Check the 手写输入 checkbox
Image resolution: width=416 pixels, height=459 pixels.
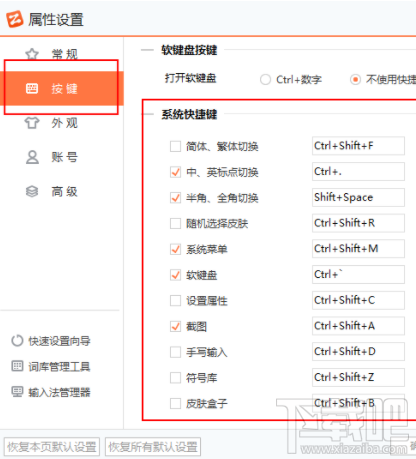(x=175, y=352)
